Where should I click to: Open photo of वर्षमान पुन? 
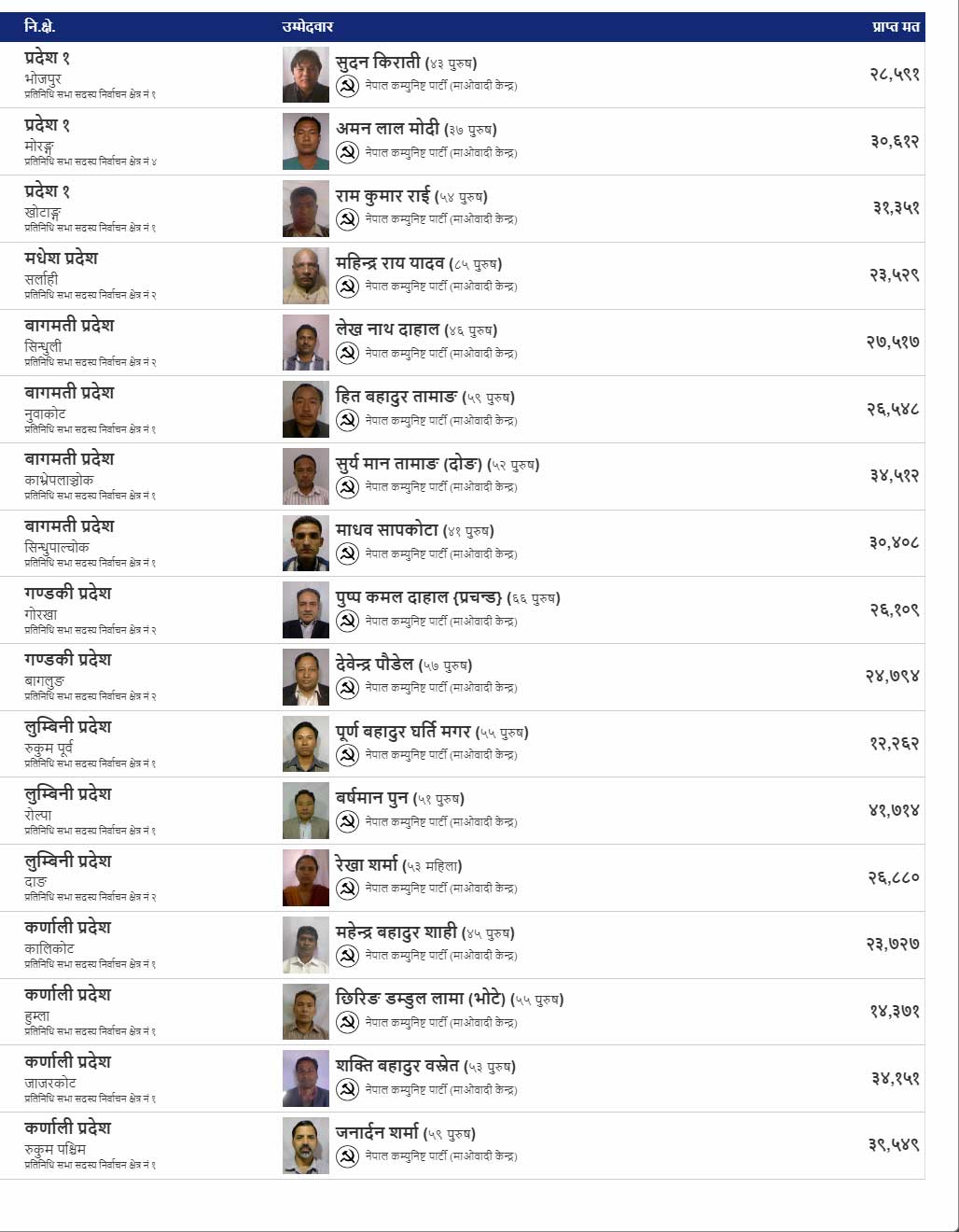tap(306, 811)
